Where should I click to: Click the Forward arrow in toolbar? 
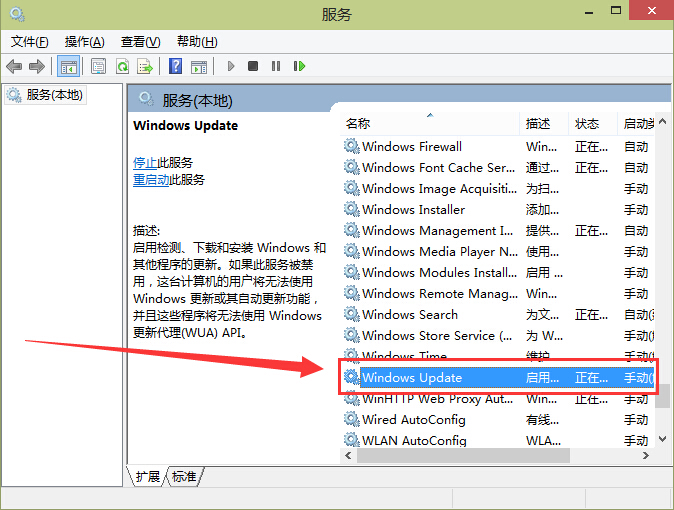point(37,66)
